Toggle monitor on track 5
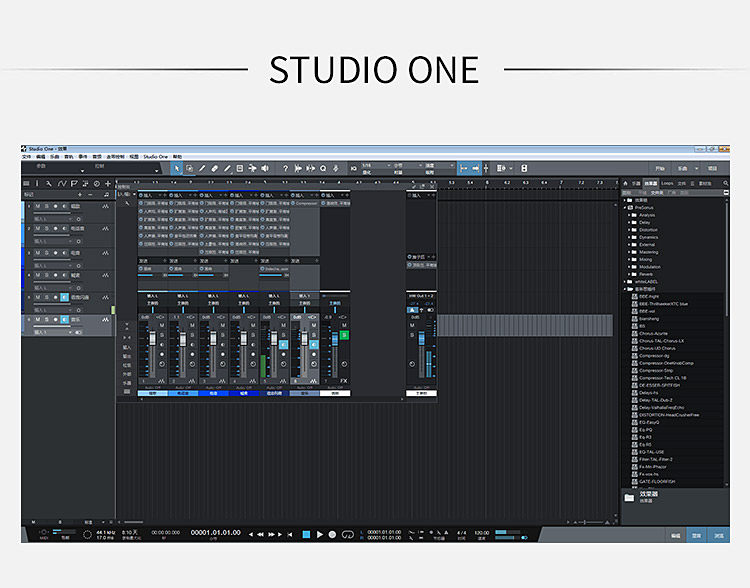Image resolution: width=750 pixels, height=588 pixels. click(65, 297)
